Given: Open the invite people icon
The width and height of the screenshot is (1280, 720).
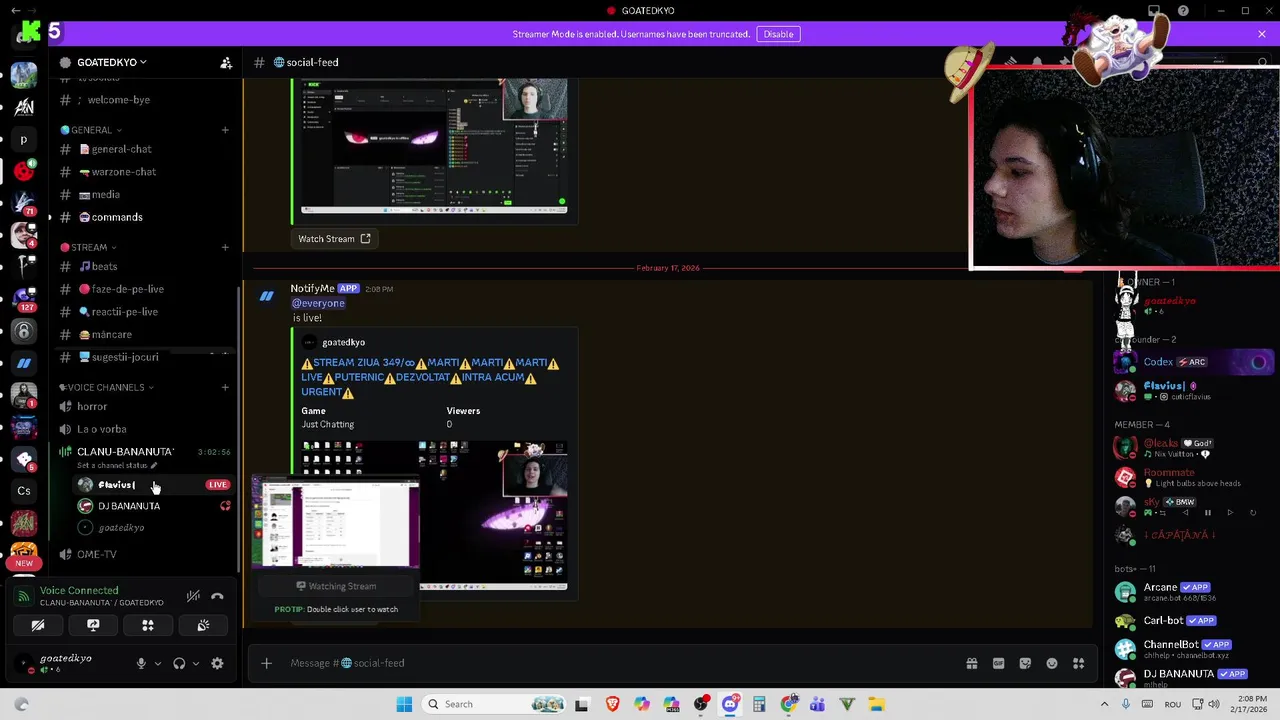Looking at the screenshot, I should (226, 62).
